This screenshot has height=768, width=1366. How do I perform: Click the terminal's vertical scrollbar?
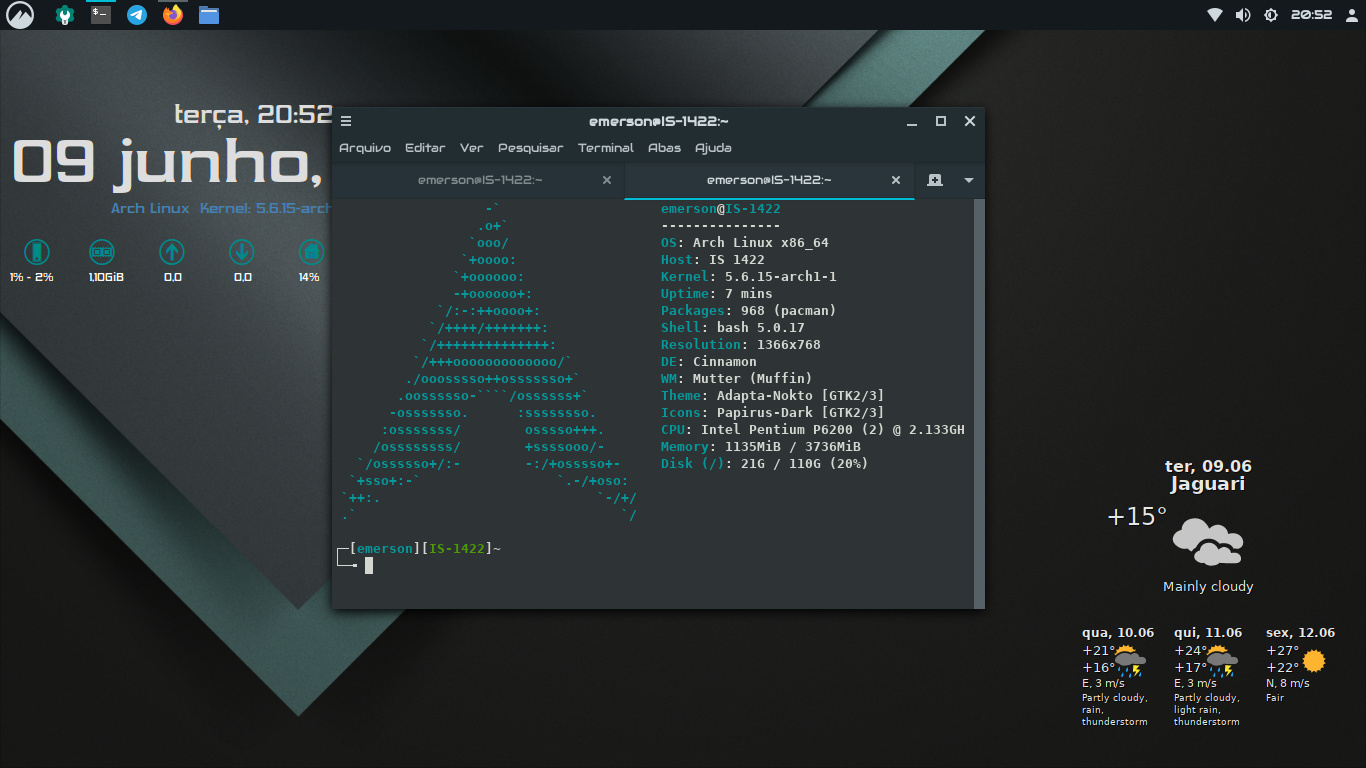point(979,400)
